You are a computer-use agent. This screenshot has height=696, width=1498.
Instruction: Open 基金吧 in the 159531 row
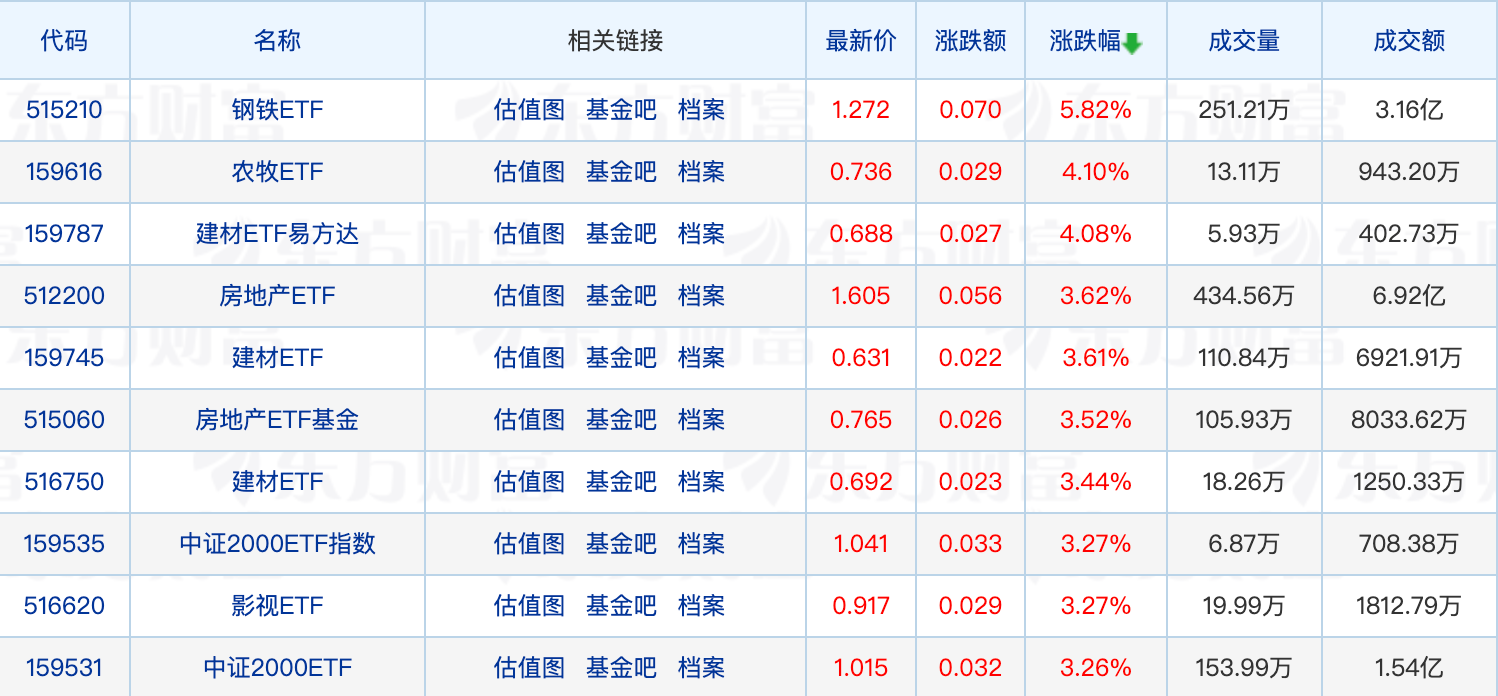point(622,668)
